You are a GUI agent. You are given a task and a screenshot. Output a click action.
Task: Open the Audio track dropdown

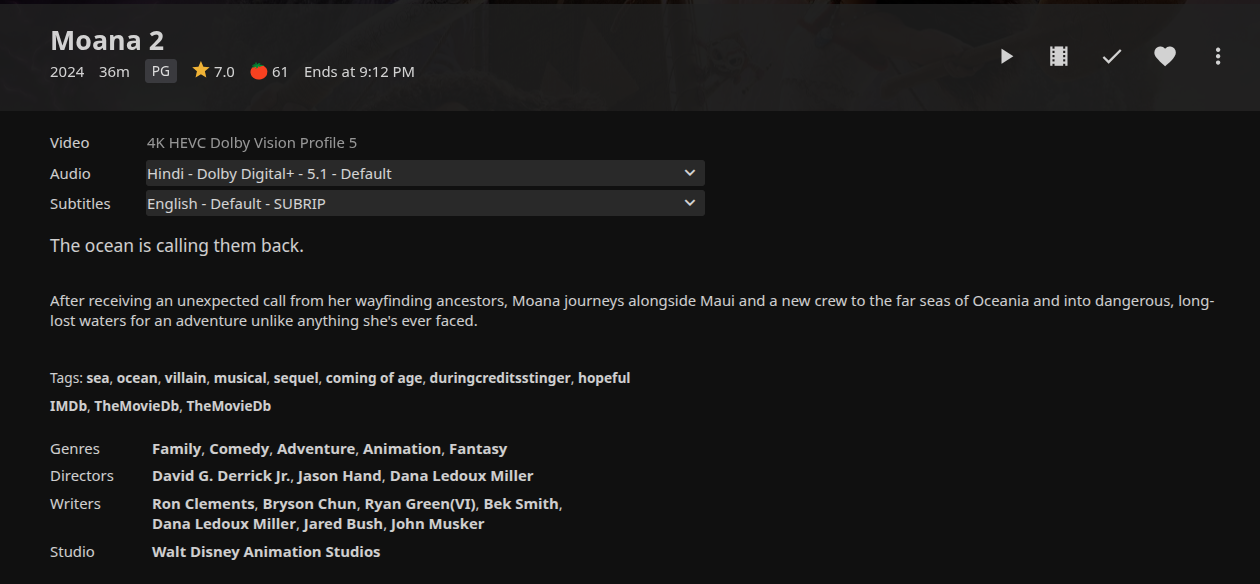click(425, 173)
